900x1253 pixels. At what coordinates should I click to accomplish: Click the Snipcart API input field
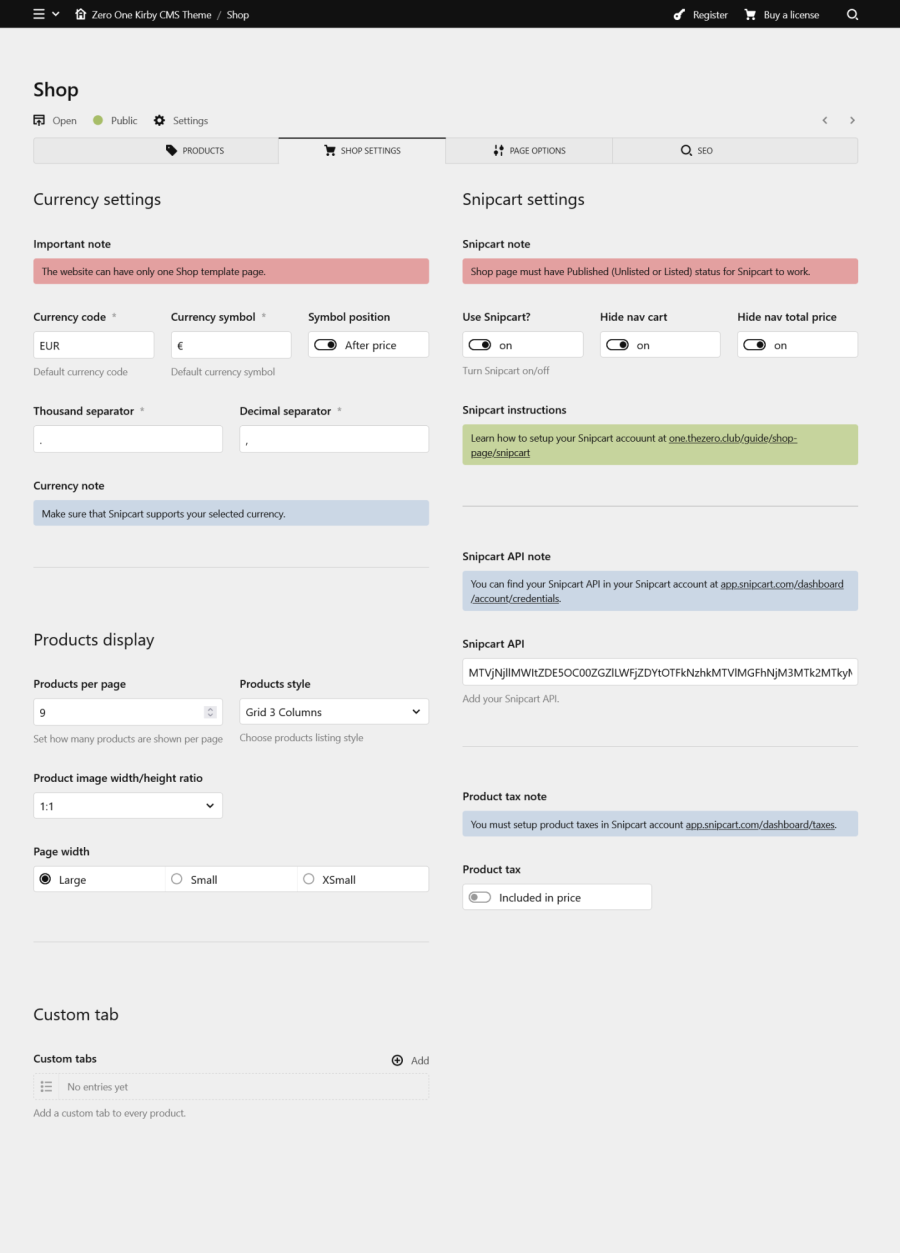(660, 672)
